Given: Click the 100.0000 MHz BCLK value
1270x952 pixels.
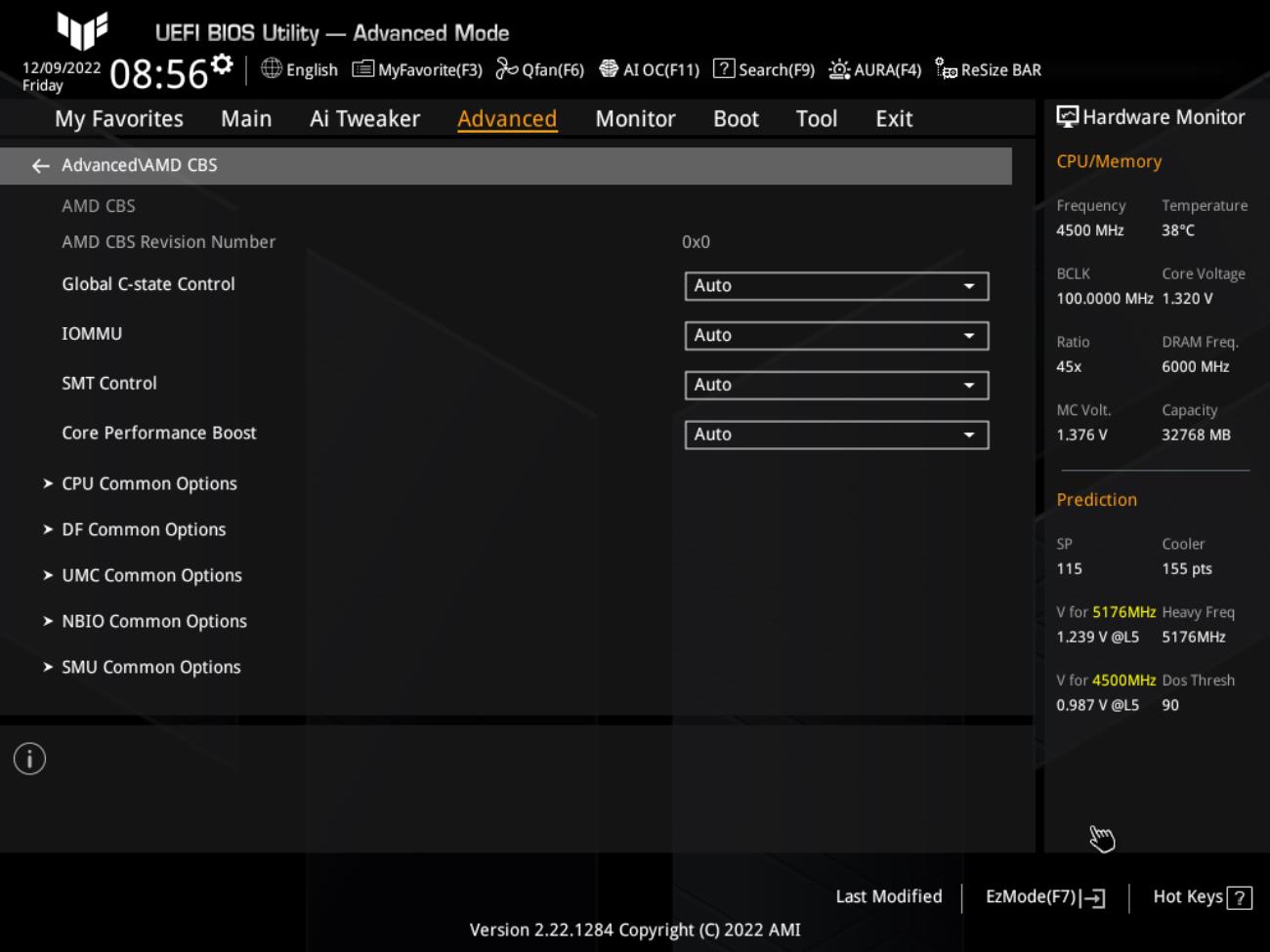Looking at the screenshot, I should point(1105,299).
